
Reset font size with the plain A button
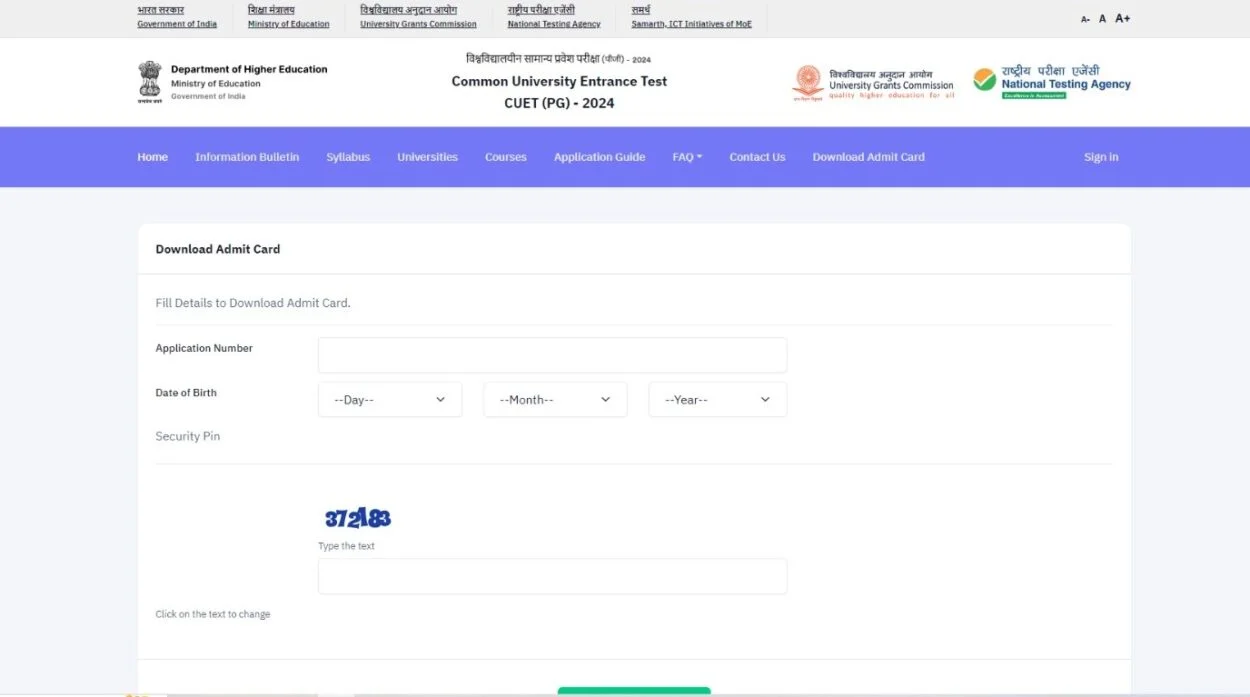coord(1102,18)
